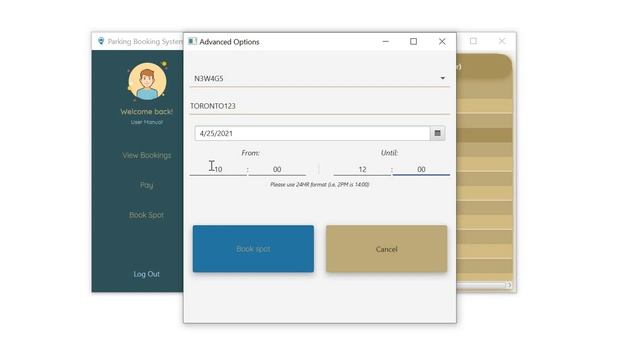The height and width of the screenshot is (360, 640).
Task: Minimize the Advanced Options window
Action: point(385,42)
